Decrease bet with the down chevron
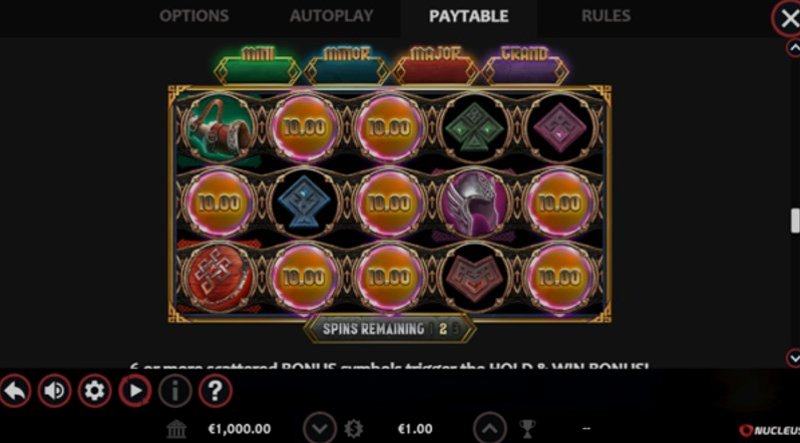Viewport: 800px width, 443px height. (320, 429)
